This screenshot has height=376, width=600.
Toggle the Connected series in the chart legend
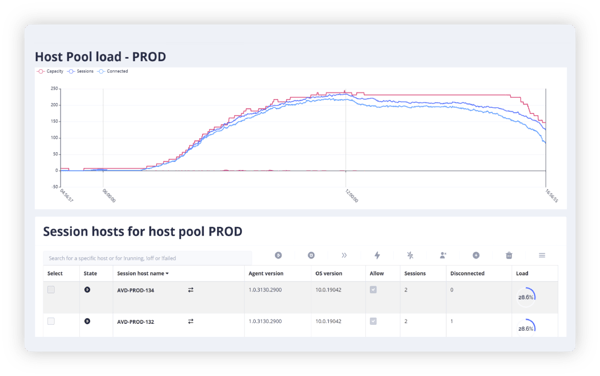[x=113, y=71]
